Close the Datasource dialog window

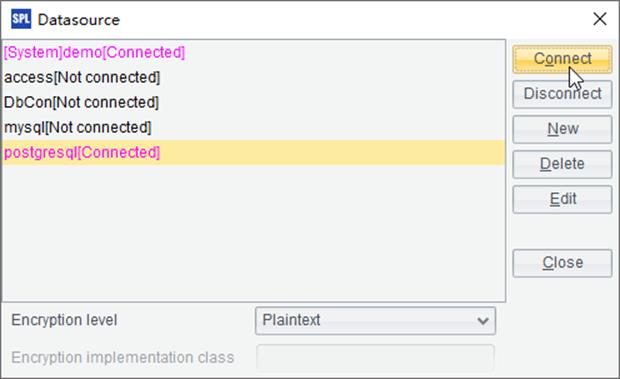click(600, 19)
